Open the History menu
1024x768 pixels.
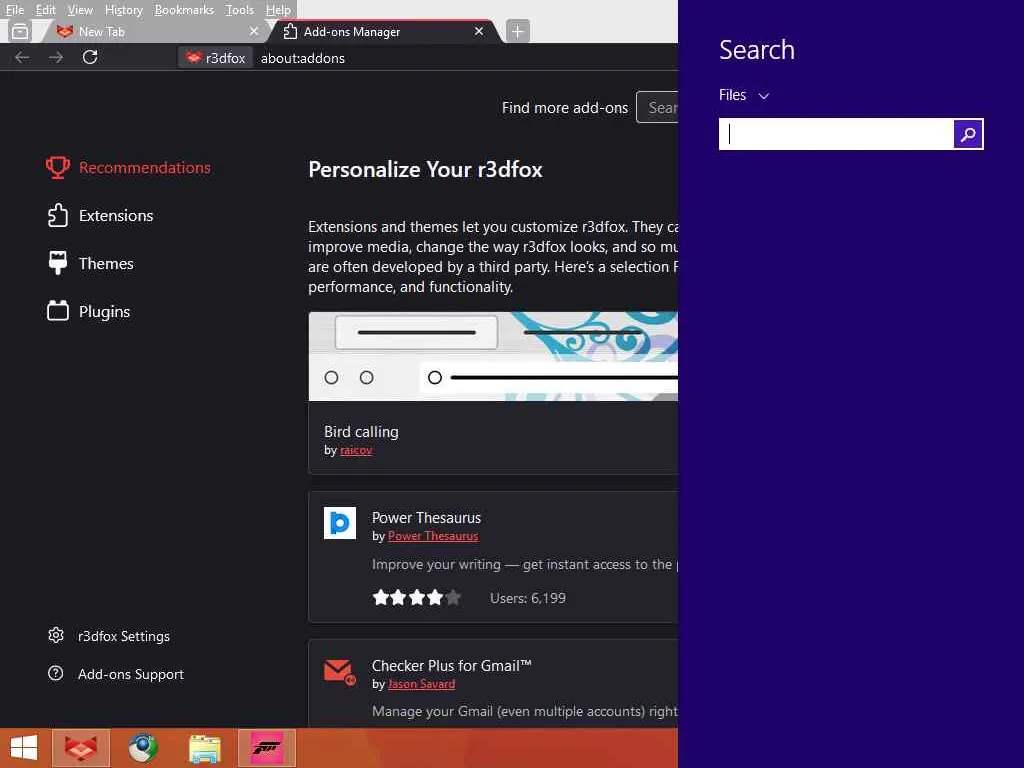[x=123, y=10]
